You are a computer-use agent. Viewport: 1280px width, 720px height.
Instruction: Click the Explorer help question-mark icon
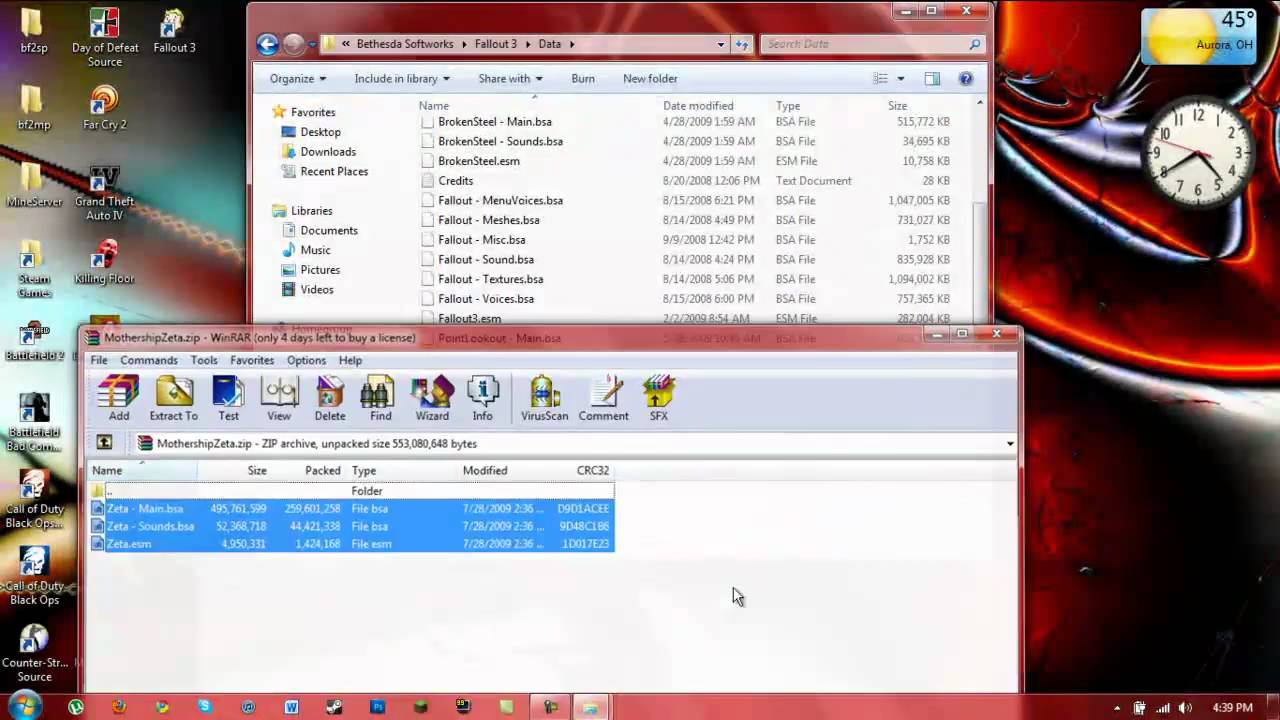[x=965, y=78]
